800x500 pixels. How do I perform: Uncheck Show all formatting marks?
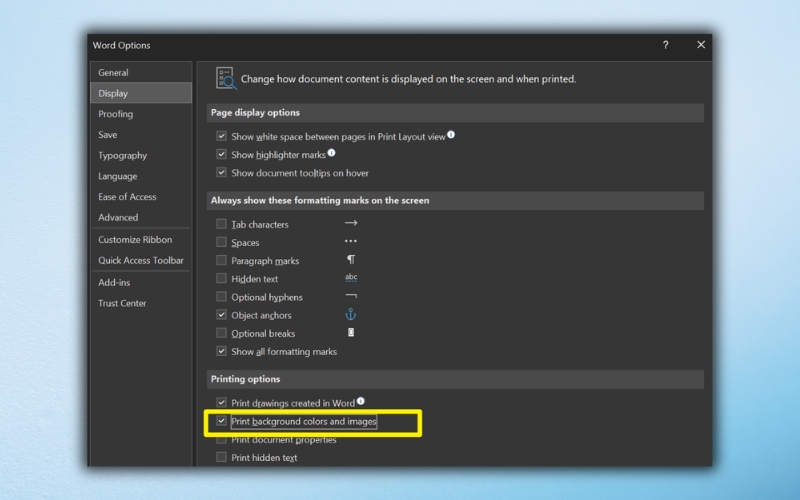(x=221, y=351)
